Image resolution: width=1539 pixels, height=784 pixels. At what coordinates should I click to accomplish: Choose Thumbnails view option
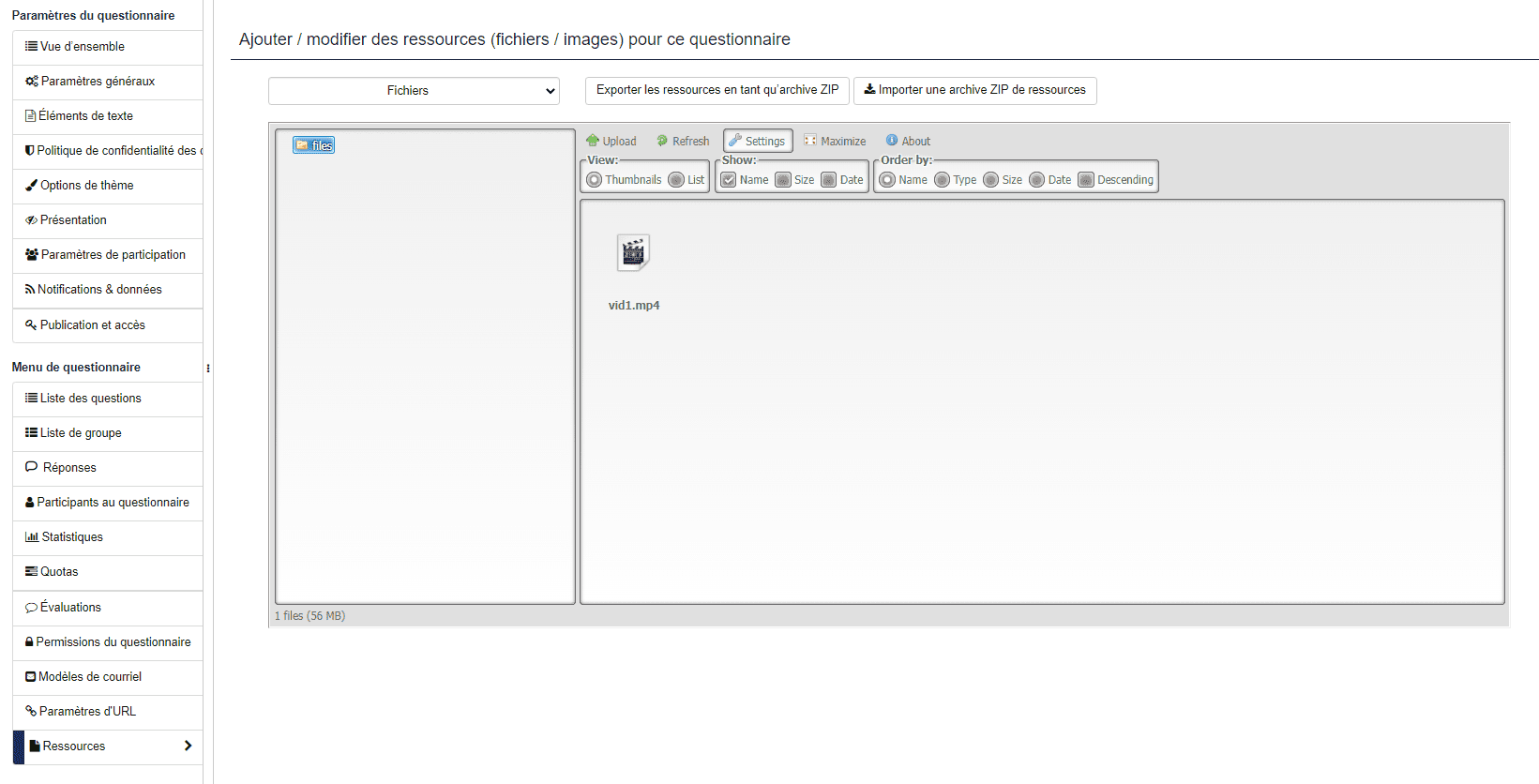(x=595, y=180)
